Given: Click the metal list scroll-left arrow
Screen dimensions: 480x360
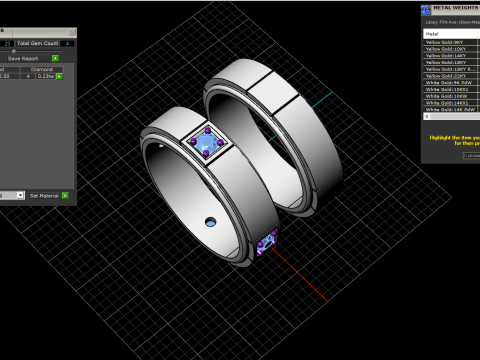Looking at the screenshot, I should [x=427, y=116].
